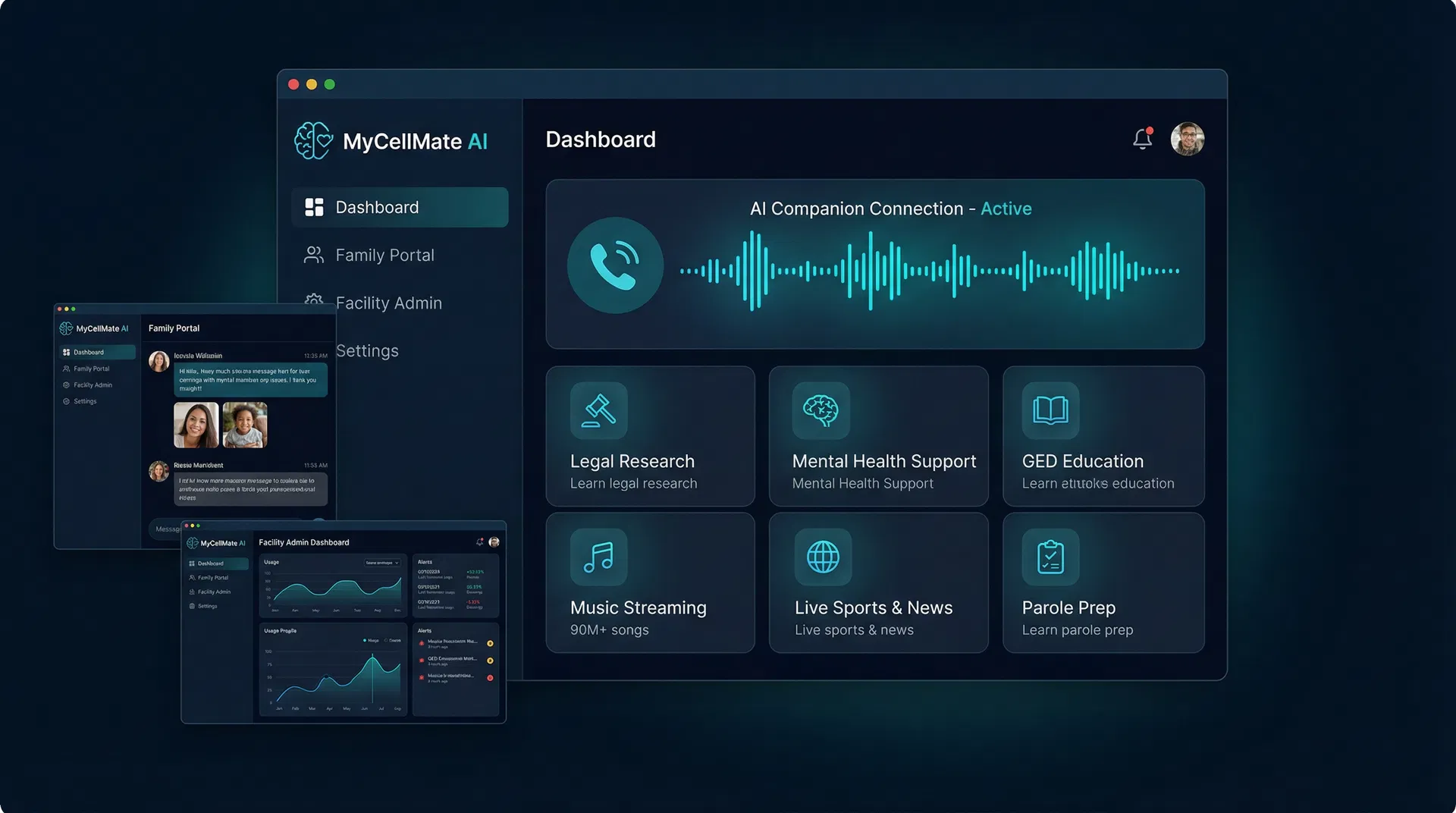The image size is (1456, 813).
Task: Open the Live Sports & News globe icon
Action: [822, 557]
